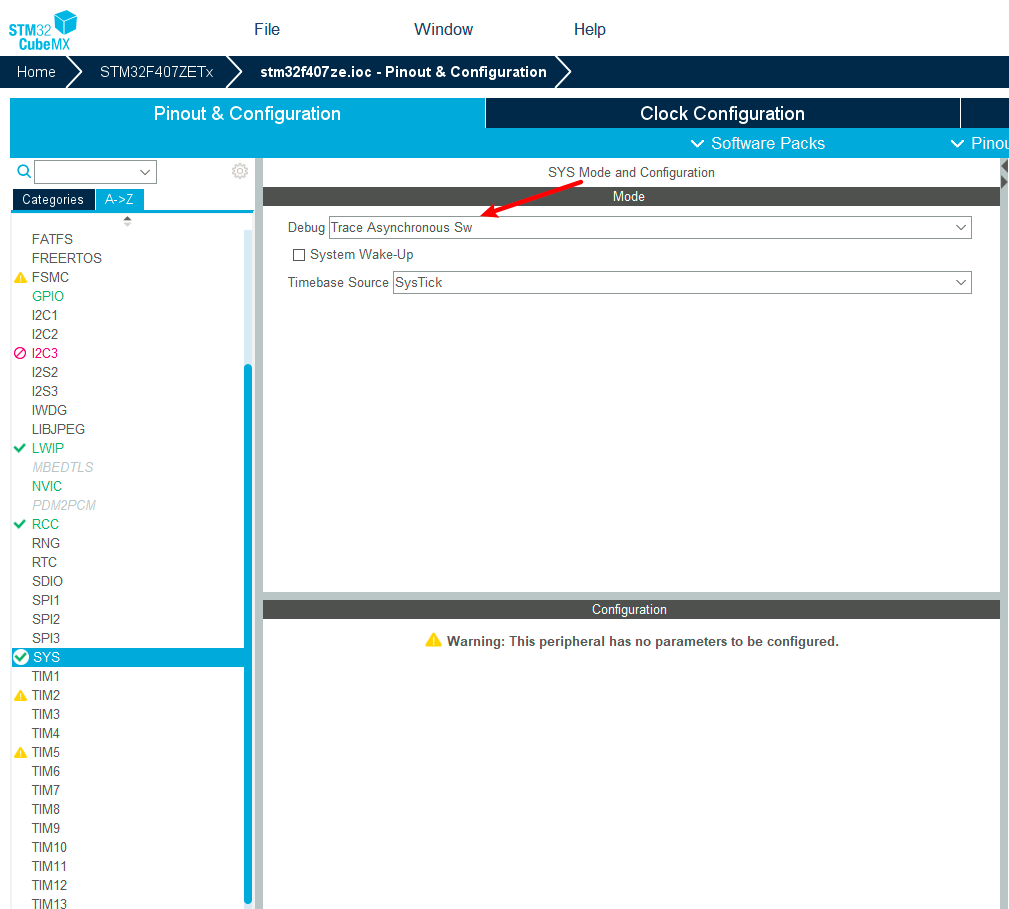Screen dimensions: 1009x909
Task: Click the warning icon next to FSMC
Action: [x=21, y=277]
